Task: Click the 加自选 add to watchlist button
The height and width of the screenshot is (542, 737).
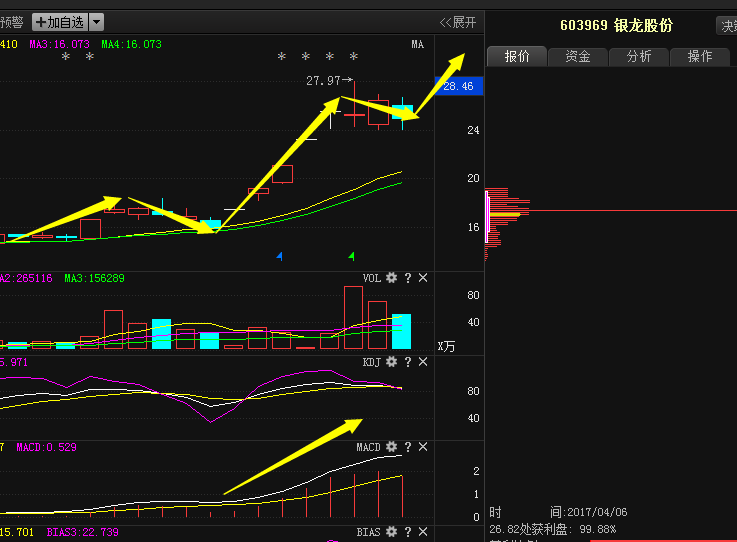Action: click(60, 22)
